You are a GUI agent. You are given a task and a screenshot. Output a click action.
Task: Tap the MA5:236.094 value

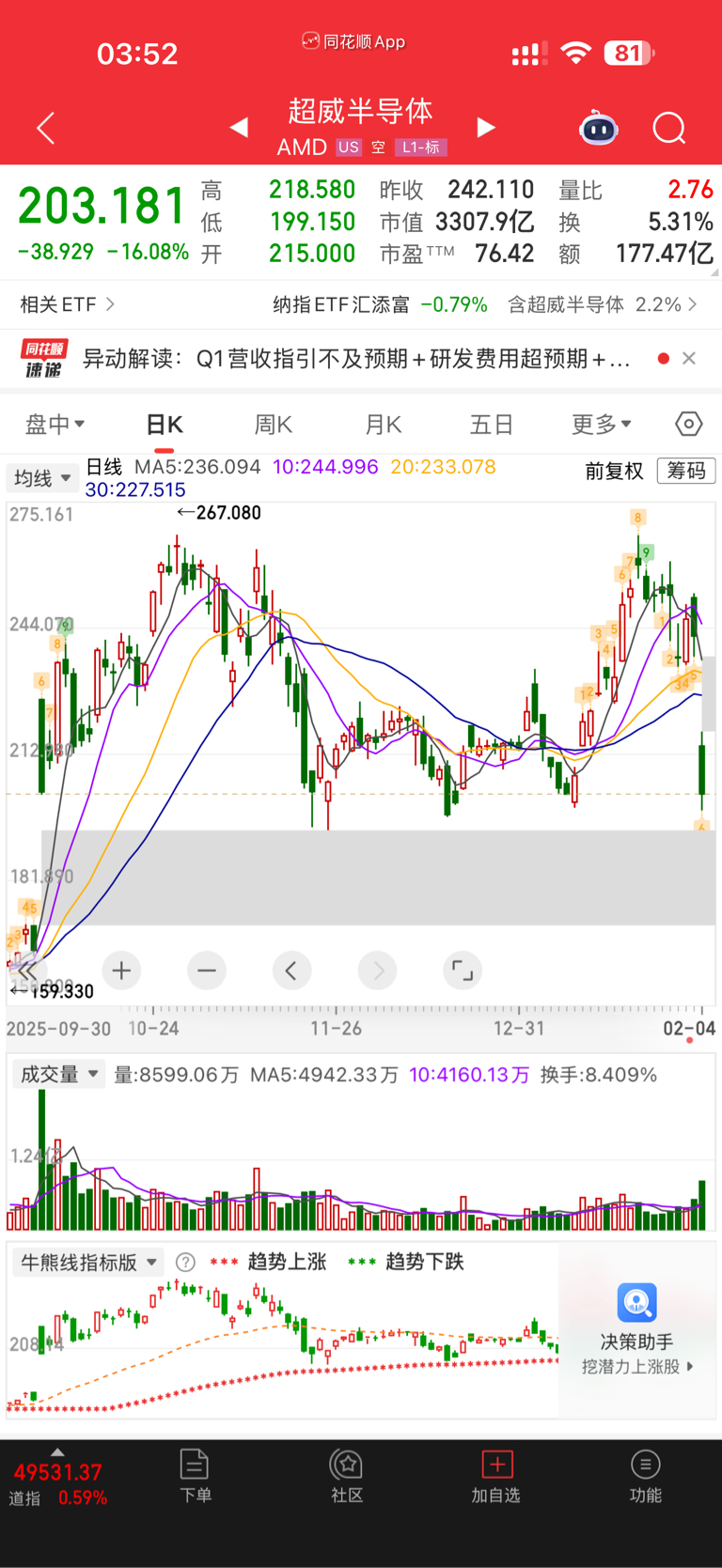tap(197, 467)
